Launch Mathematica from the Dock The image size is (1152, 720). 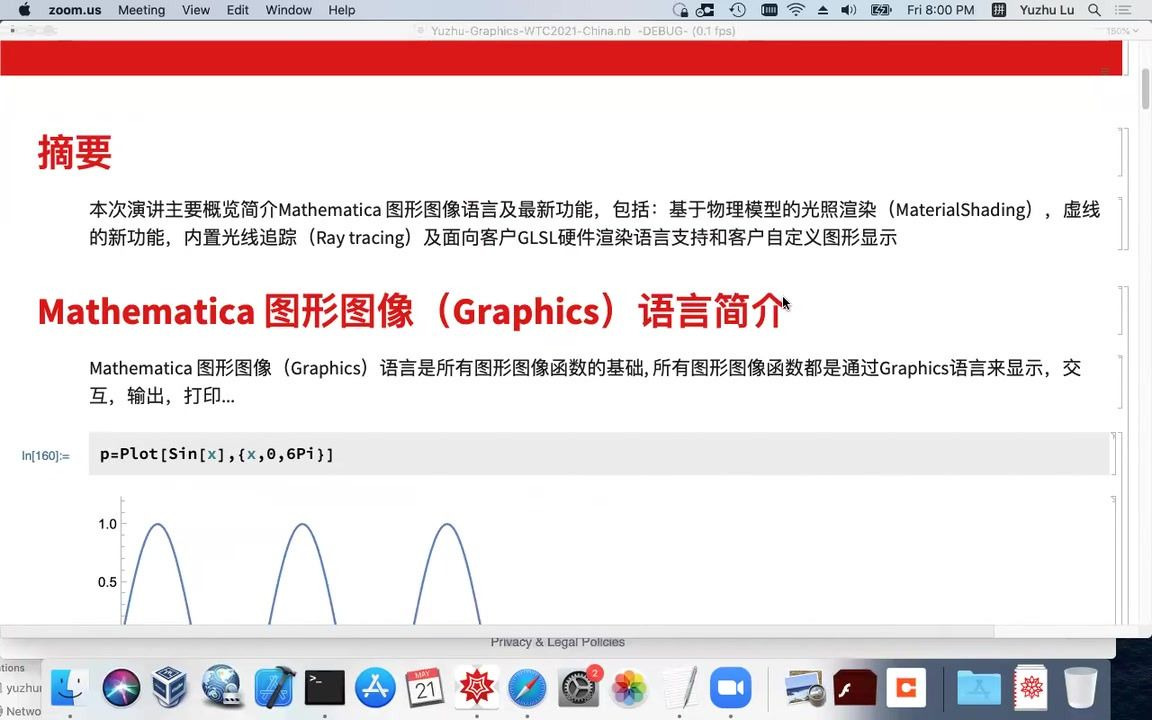476,687
